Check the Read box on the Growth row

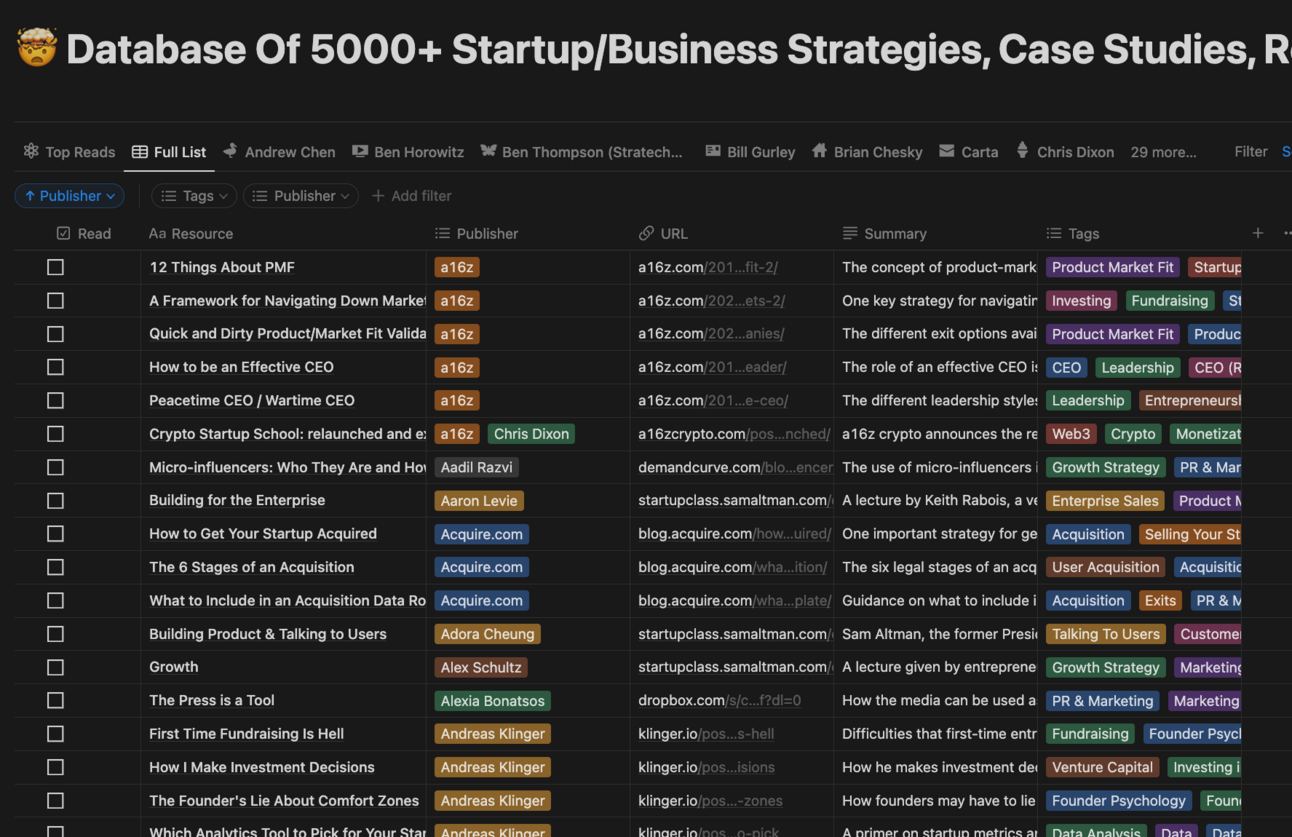[x=55, y=667]
